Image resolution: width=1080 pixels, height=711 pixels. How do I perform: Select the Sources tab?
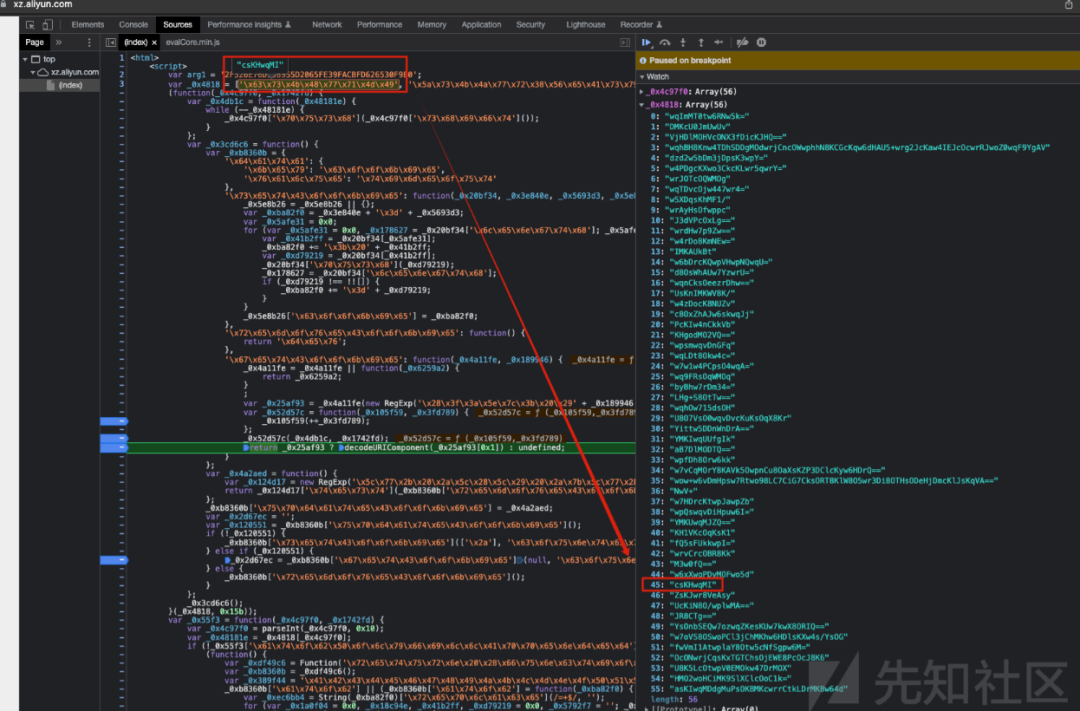178,25
